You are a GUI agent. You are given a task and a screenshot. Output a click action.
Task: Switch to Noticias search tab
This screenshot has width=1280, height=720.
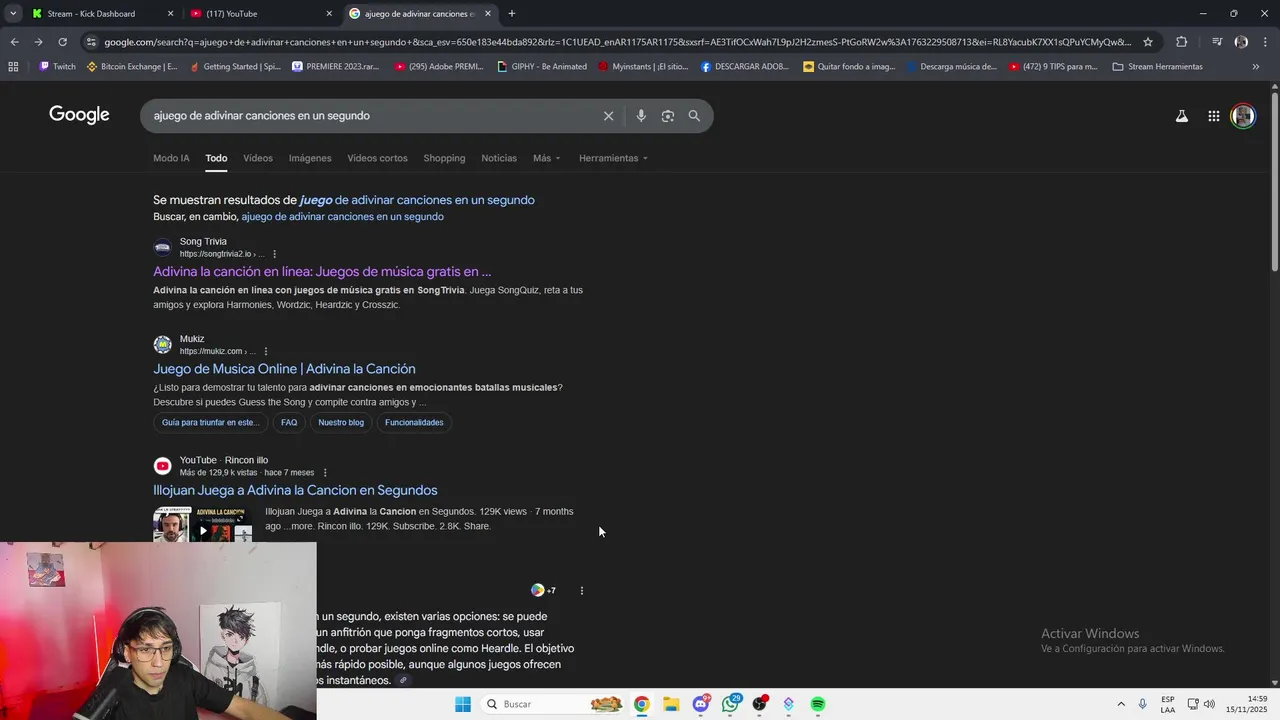coord(499,158)
